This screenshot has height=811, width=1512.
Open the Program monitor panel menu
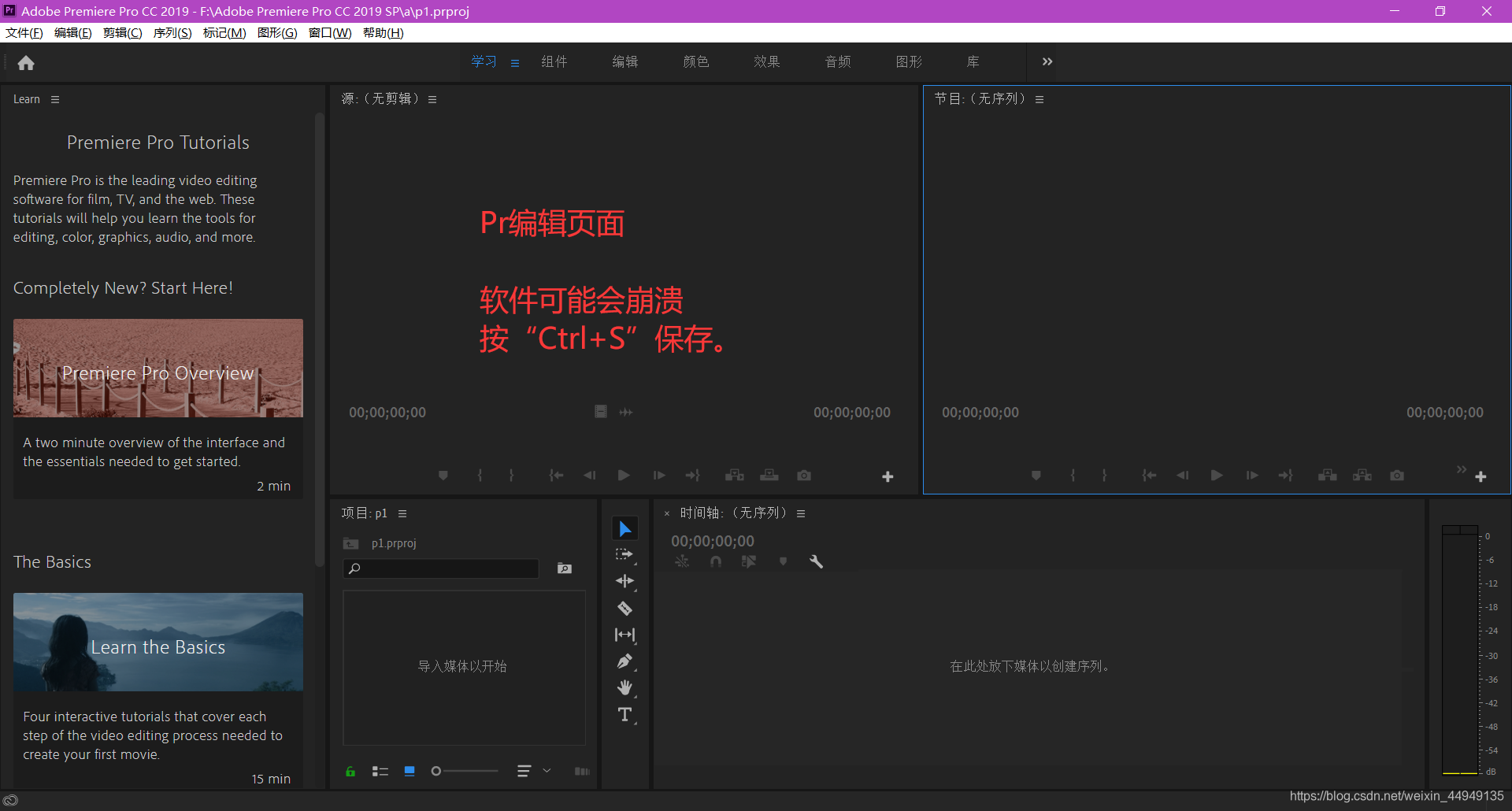tap(1039, 100)
